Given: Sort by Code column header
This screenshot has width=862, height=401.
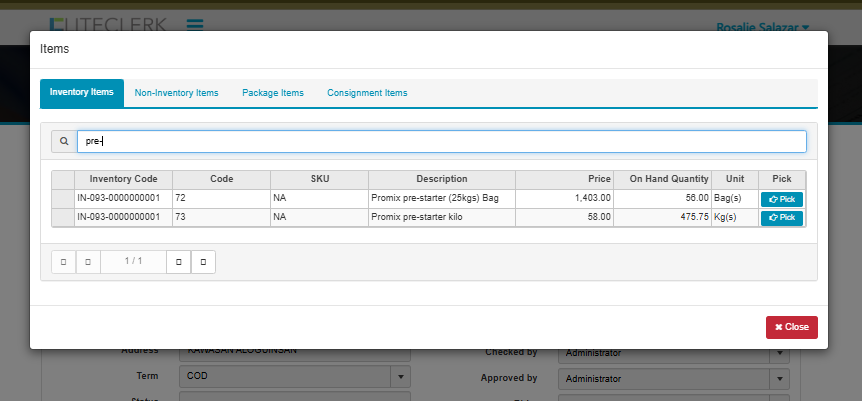Looking at the screenshot, I should (x=222, y=179).
